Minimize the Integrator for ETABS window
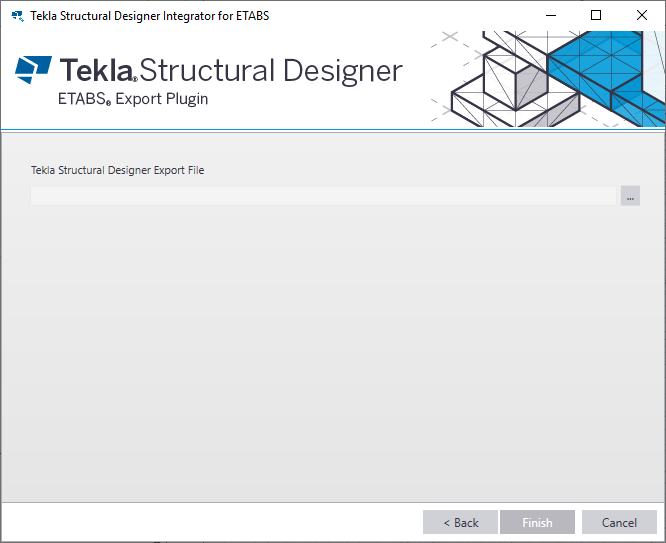This screenshot has width=666, height=543. (551, 16)
